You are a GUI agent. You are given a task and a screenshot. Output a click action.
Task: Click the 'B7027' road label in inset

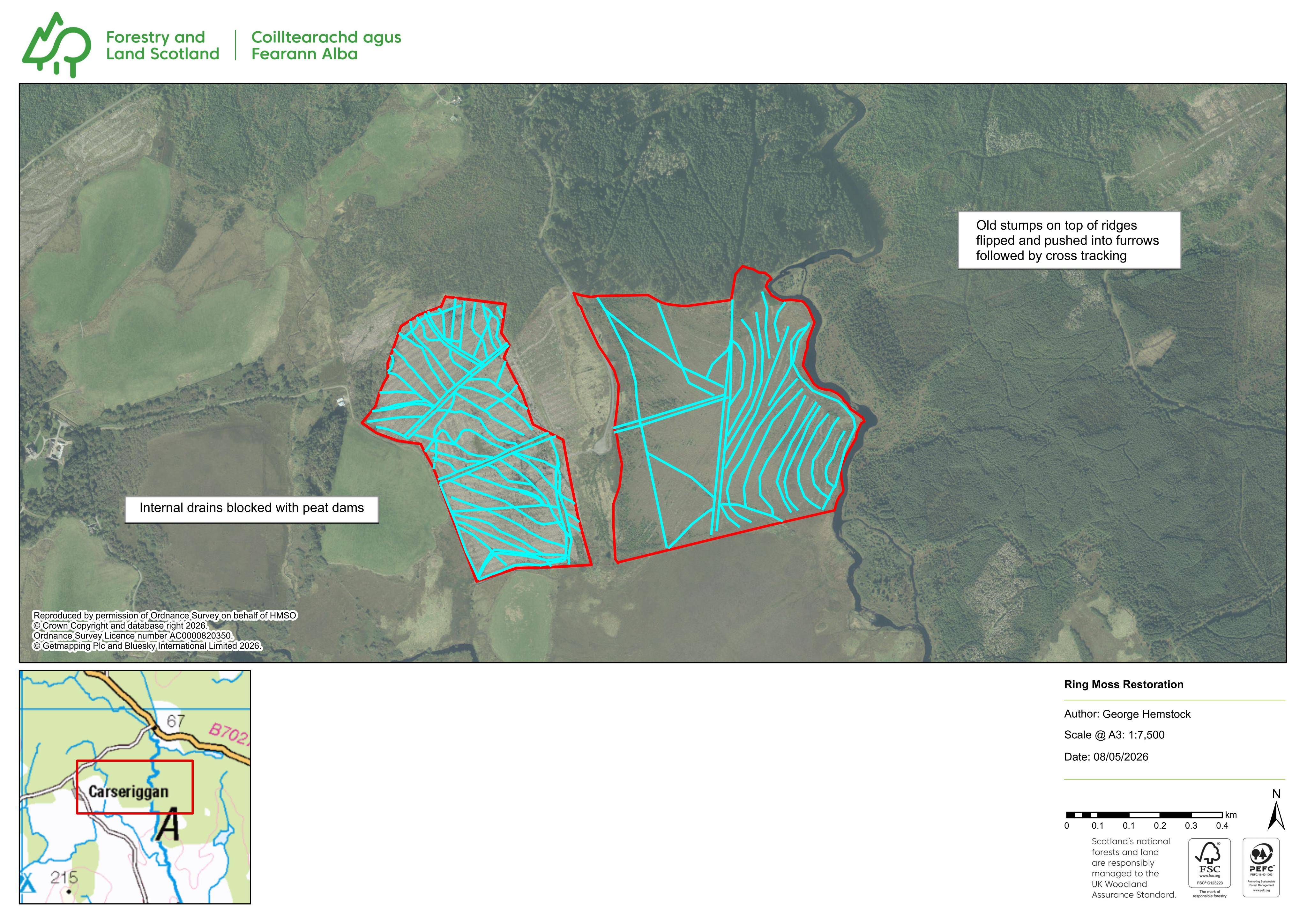[229, 734]
